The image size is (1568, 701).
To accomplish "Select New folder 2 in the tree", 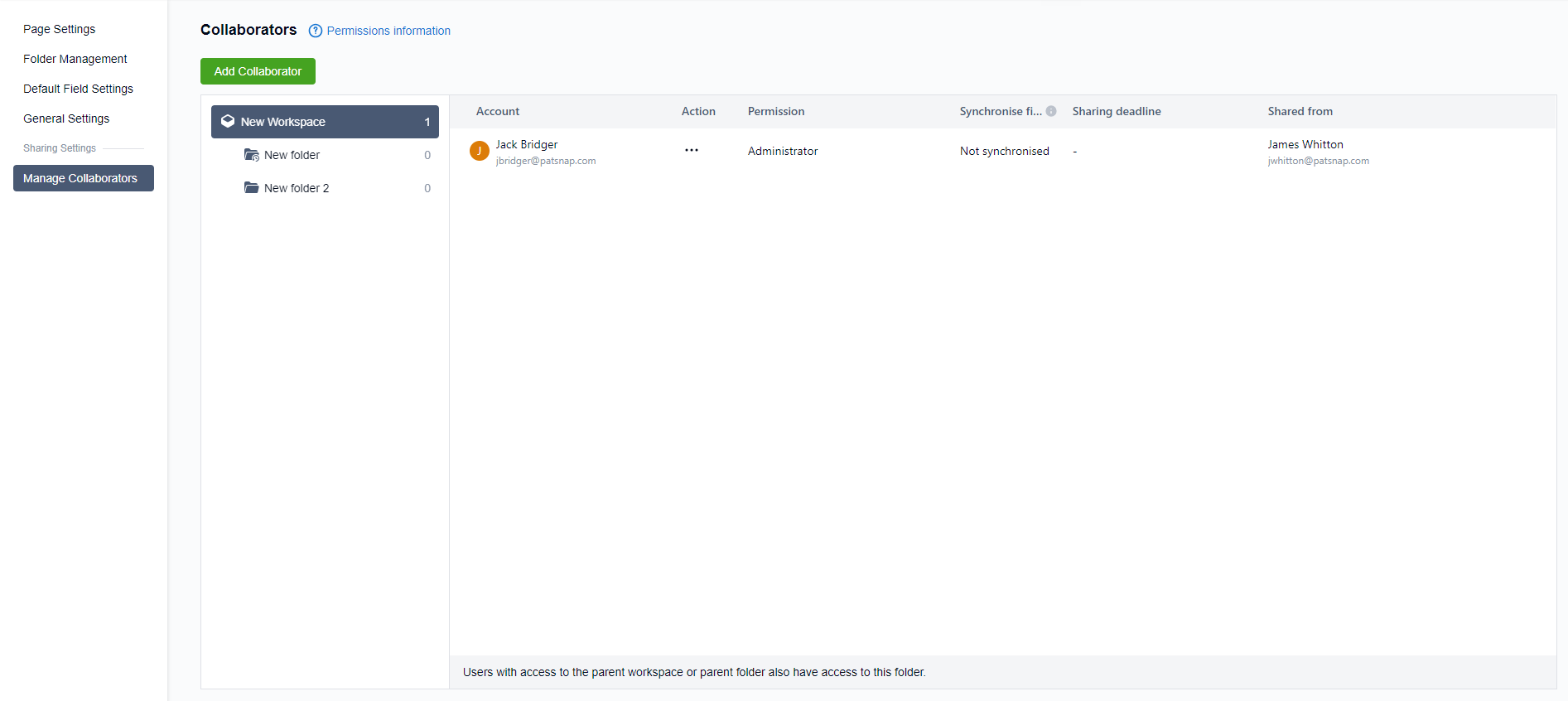I will pyautogui.click(x=297, y=188).
